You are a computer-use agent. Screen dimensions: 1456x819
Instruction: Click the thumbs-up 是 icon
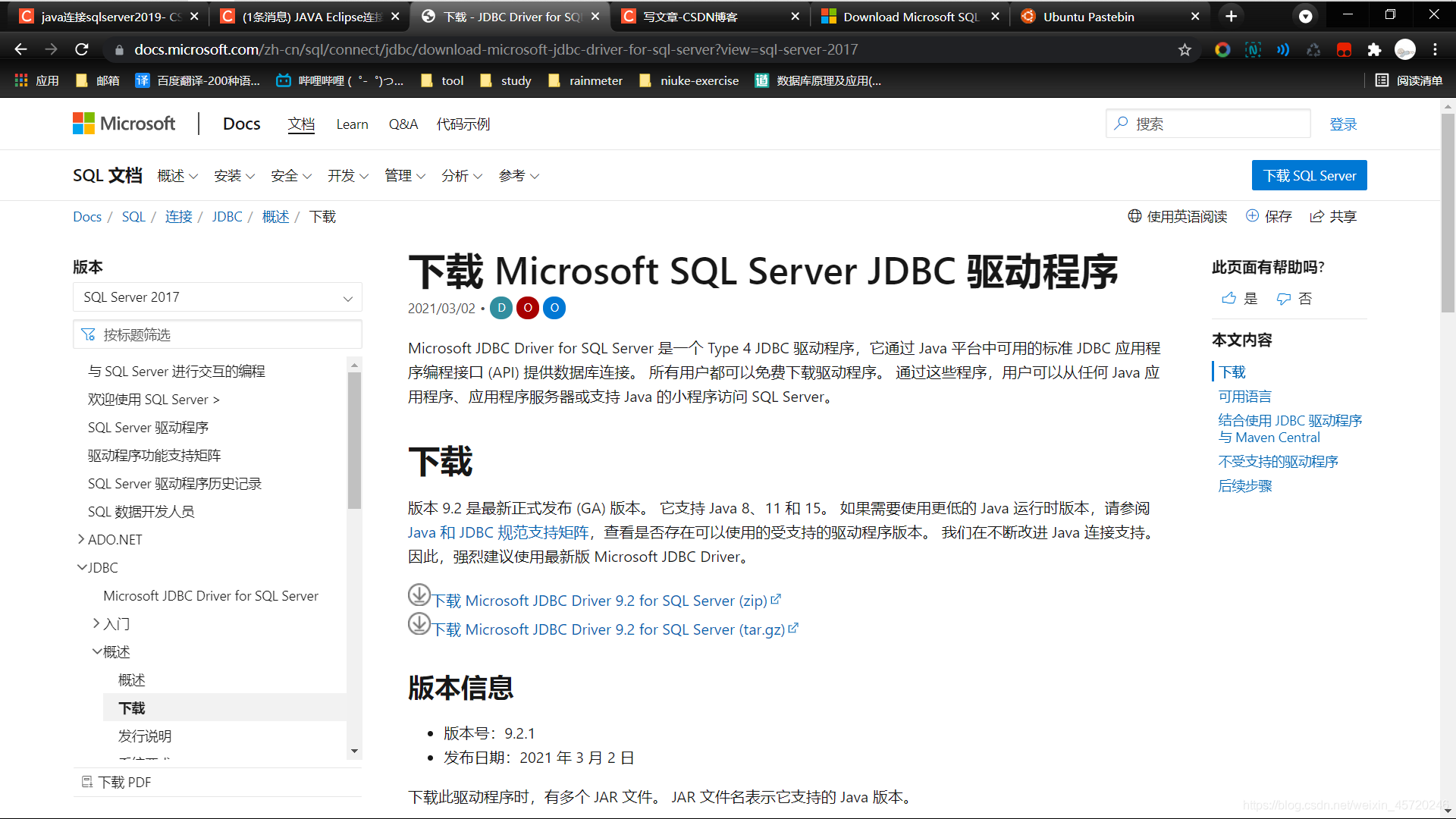1229,299
